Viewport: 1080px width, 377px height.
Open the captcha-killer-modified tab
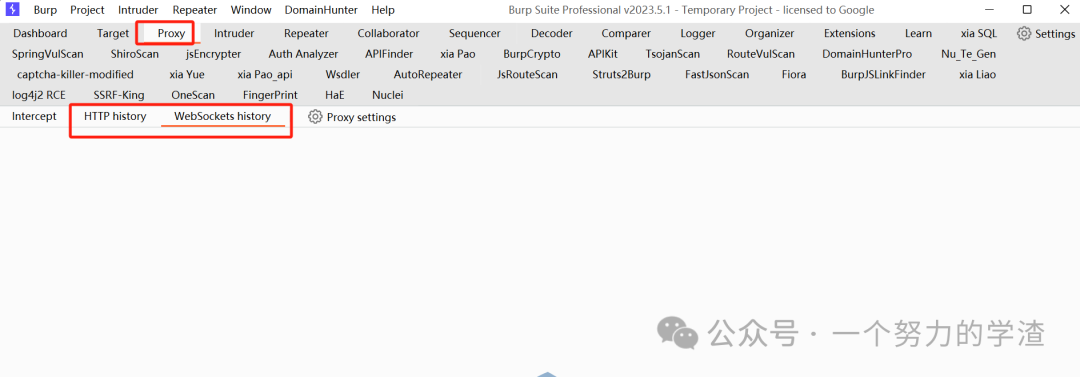tap(75, 74)
